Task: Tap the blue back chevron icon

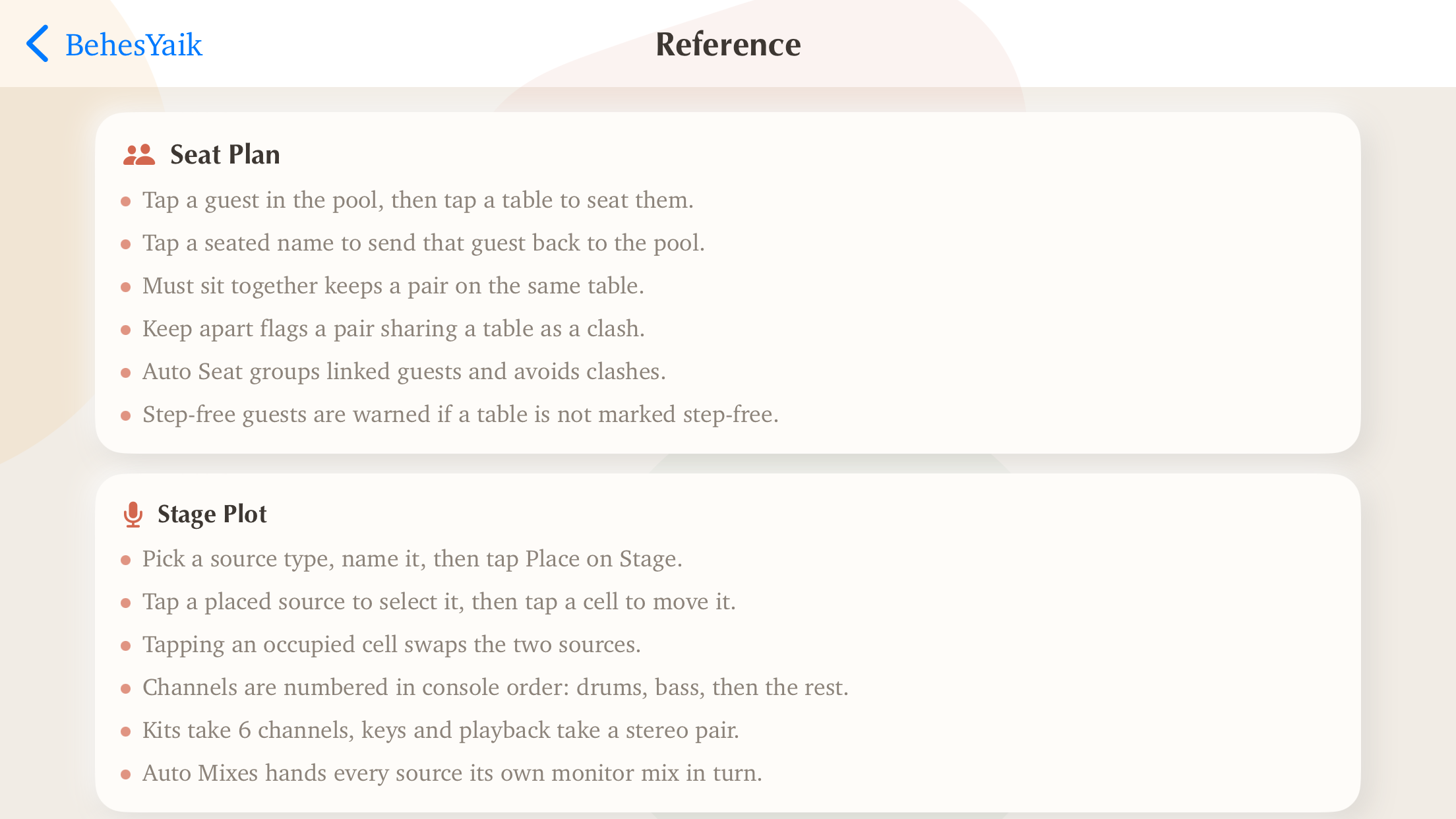Action: (37, 44)
